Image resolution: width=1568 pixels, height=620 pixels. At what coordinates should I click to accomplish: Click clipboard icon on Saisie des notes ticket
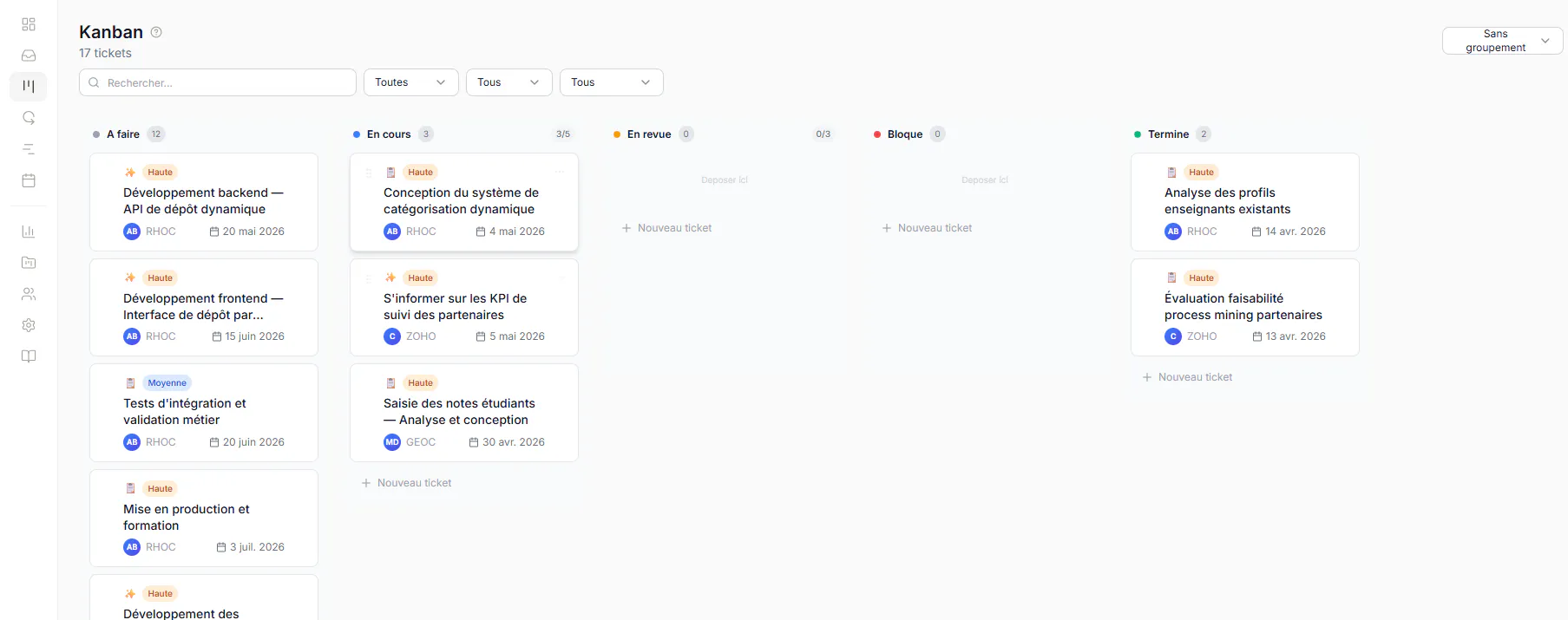pyautogui.click(x=390, y=383)
